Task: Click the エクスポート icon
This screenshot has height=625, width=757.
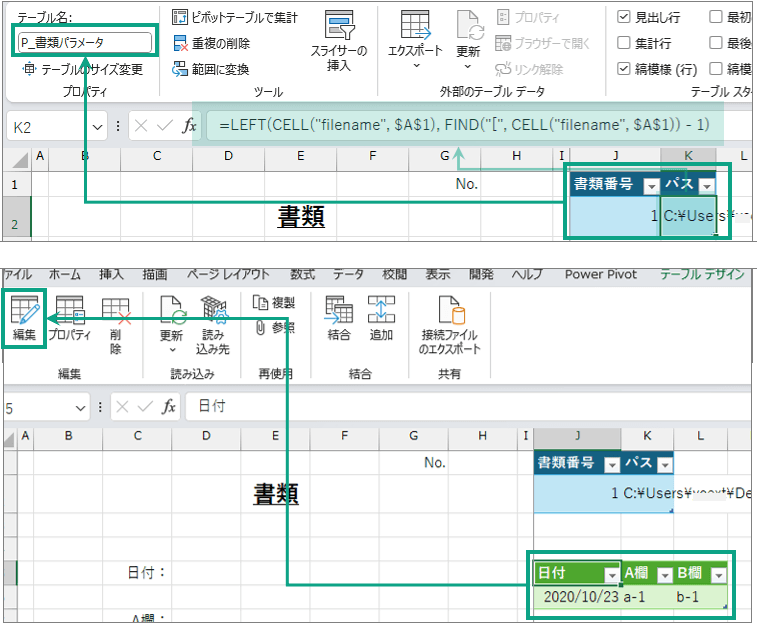Action: click(415, 25)
